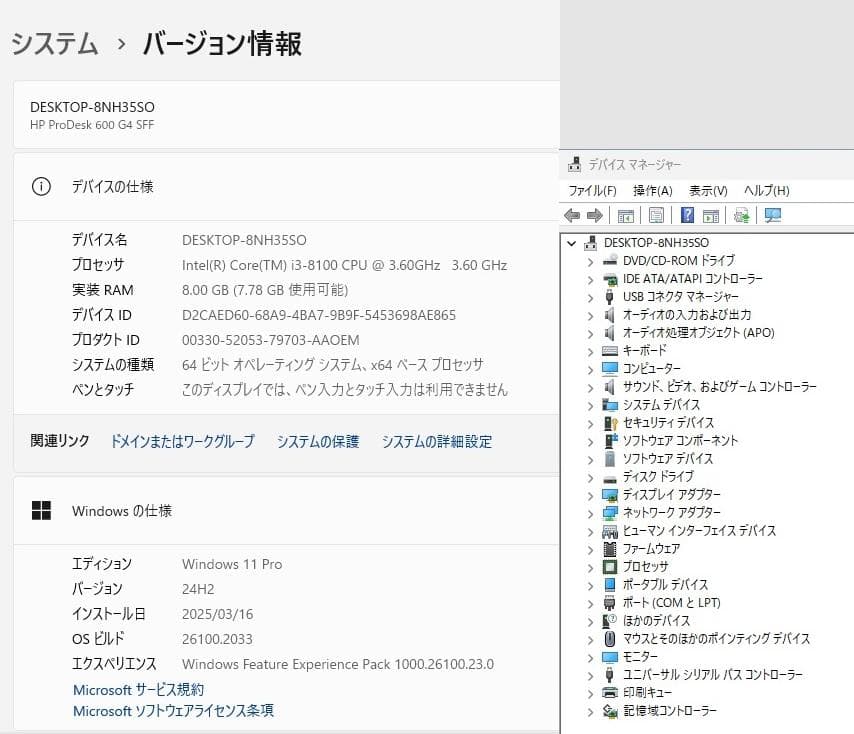
Task: Click the Windows の仕様 section icon
Action: (41, 510)
